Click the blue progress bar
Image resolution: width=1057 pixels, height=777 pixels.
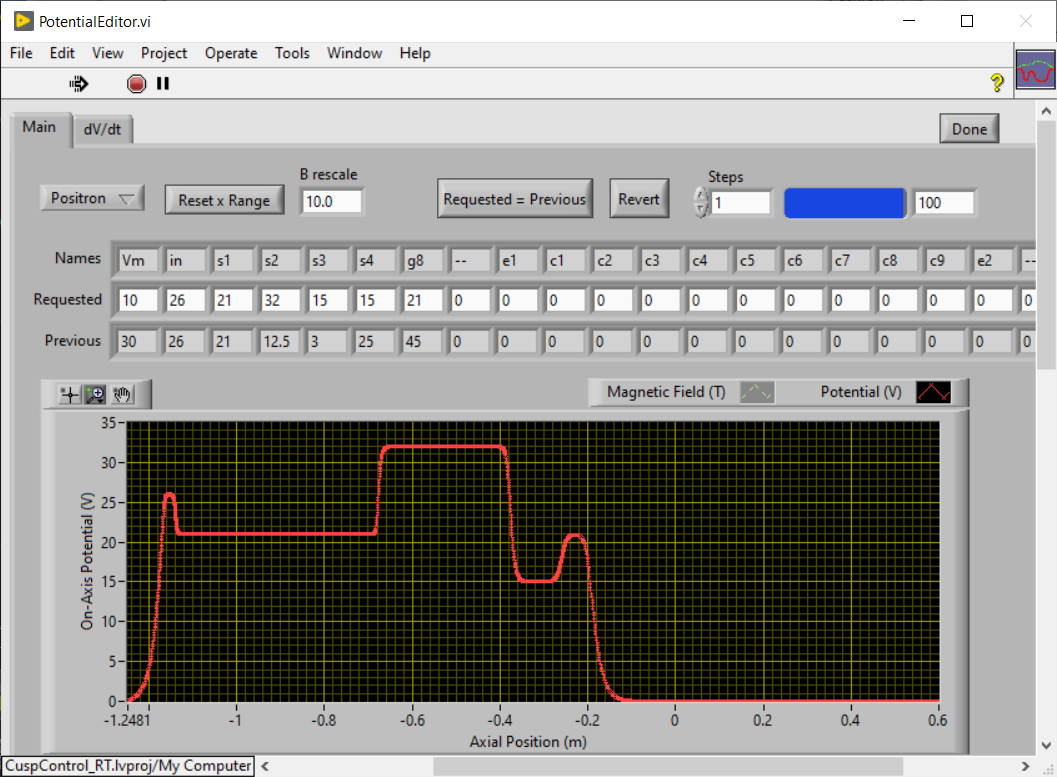(845, 203)
